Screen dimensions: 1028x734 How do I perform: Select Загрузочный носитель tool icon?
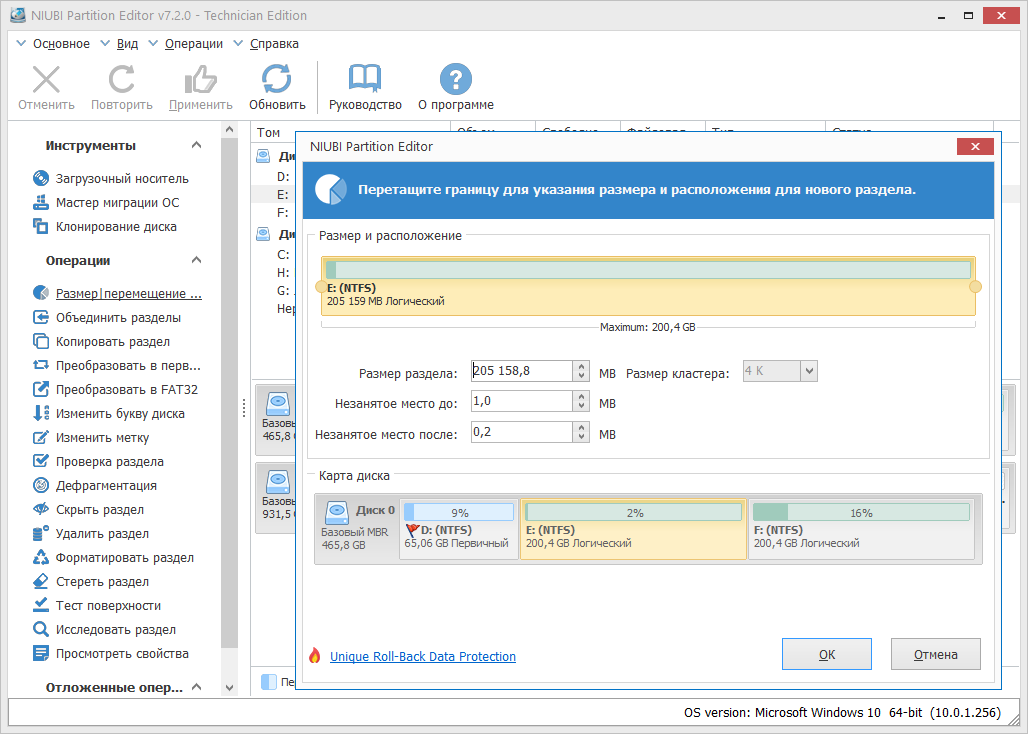coord(41,179)
